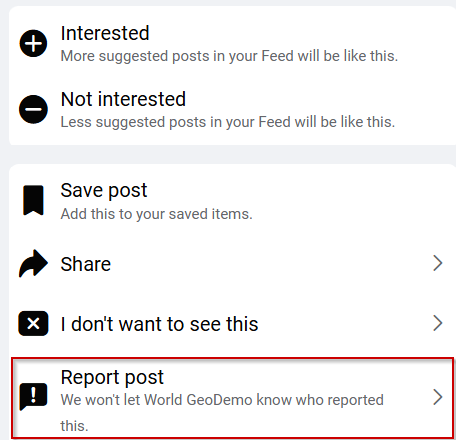Expand the Report post chevron arrow
This screenshot has height=440, width=456.
[437, 397]
